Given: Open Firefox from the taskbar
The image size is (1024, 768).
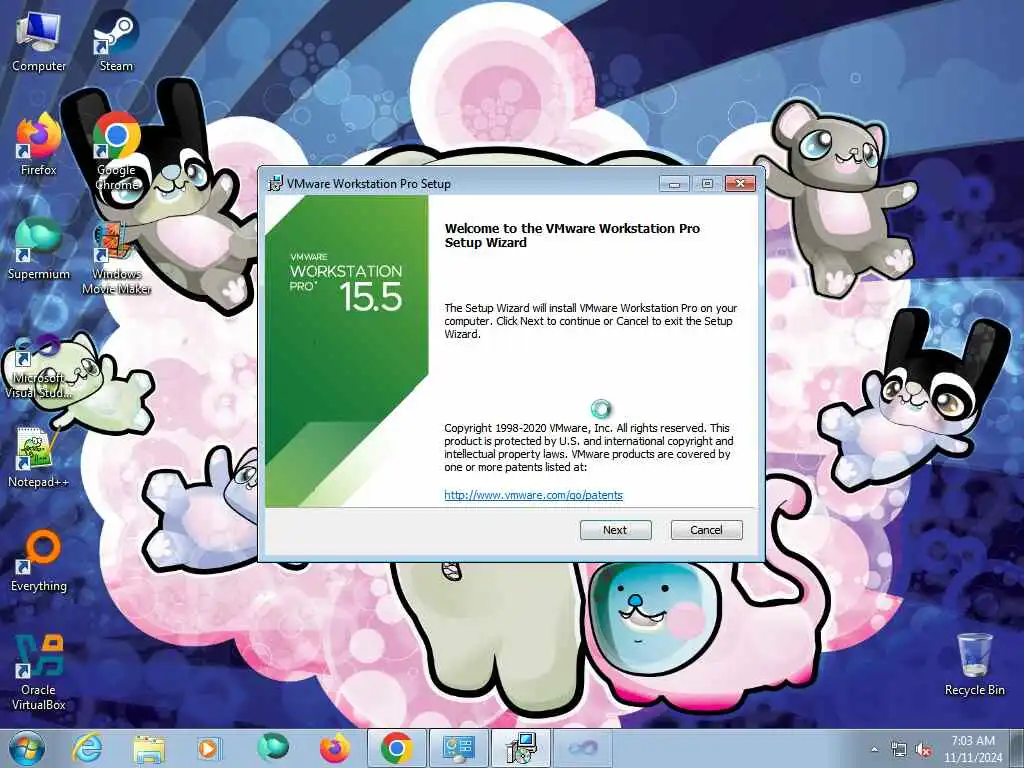Looking at the screenshot, I should (x=334, y=748).
